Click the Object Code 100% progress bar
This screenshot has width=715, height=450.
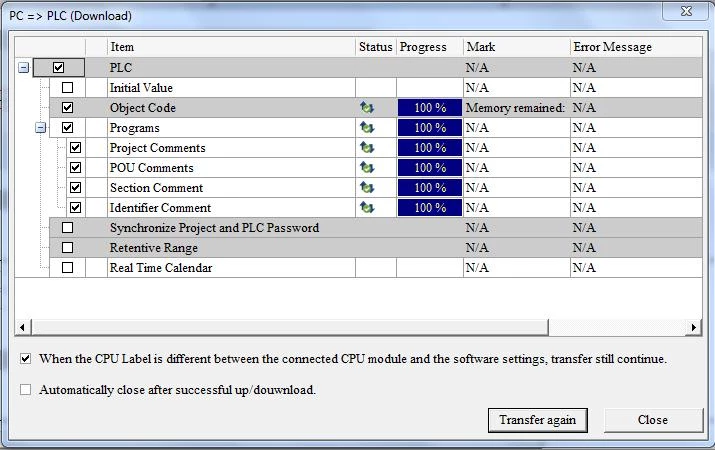click(429, 108)
